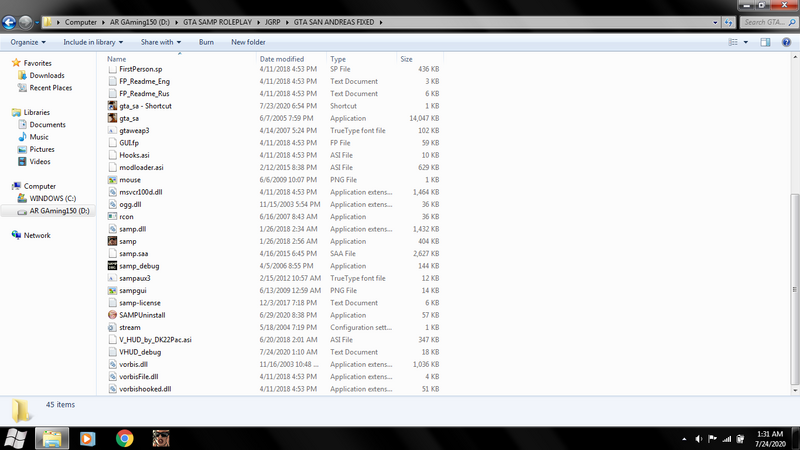
Task: Click the Change your view icon
Action: click(x=733, y=42)
